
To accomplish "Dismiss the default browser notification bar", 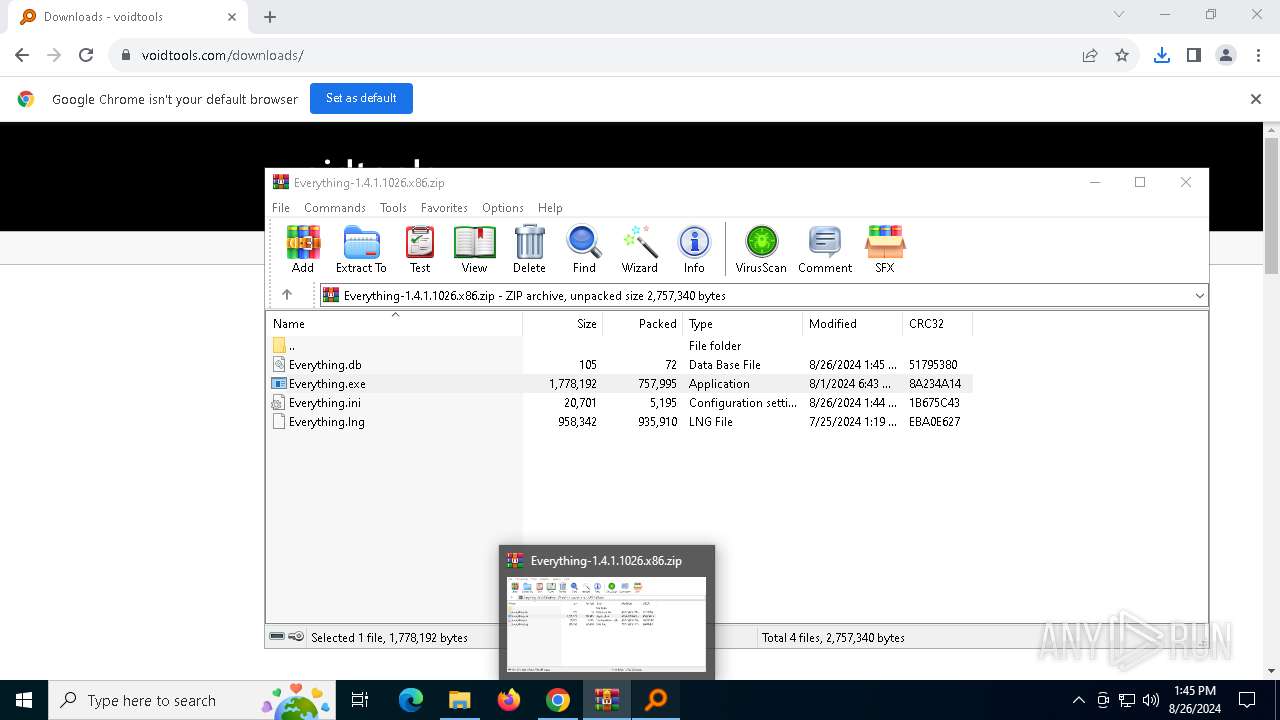I will tap(1256, 99).
